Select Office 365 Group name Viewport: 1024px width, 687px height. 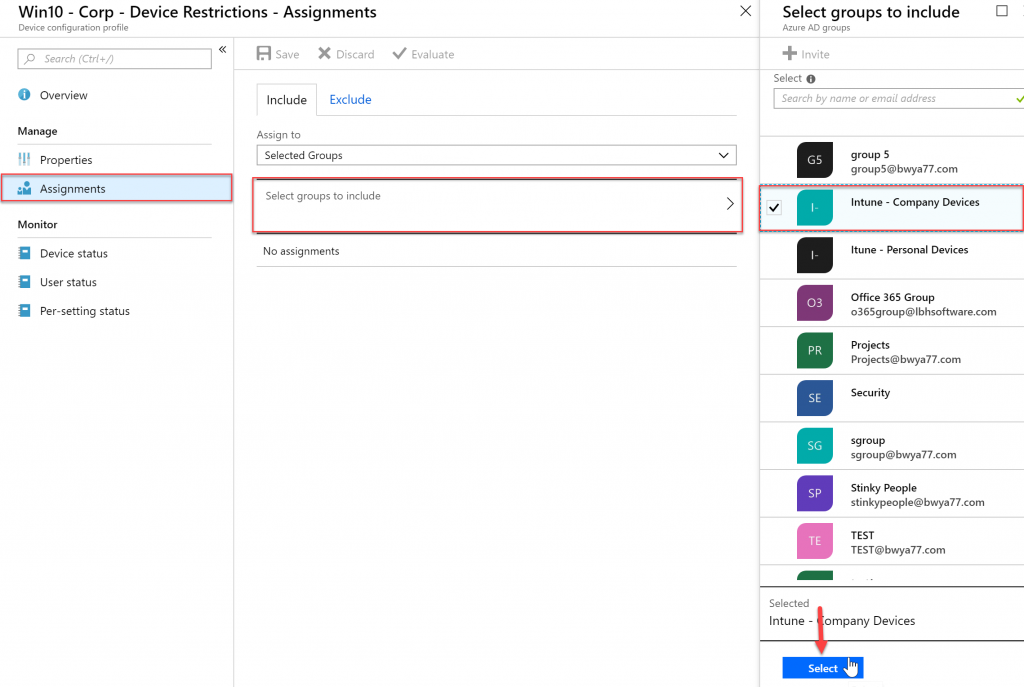click(892, 298)
